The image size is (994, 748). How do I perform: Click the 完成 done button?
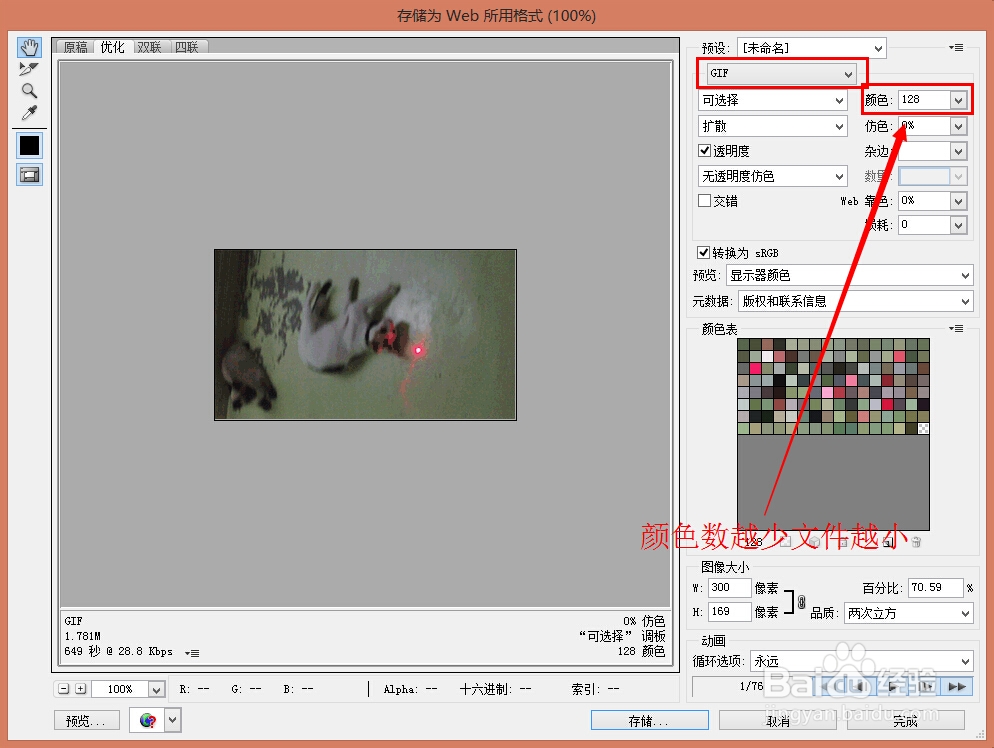point(906,721)
